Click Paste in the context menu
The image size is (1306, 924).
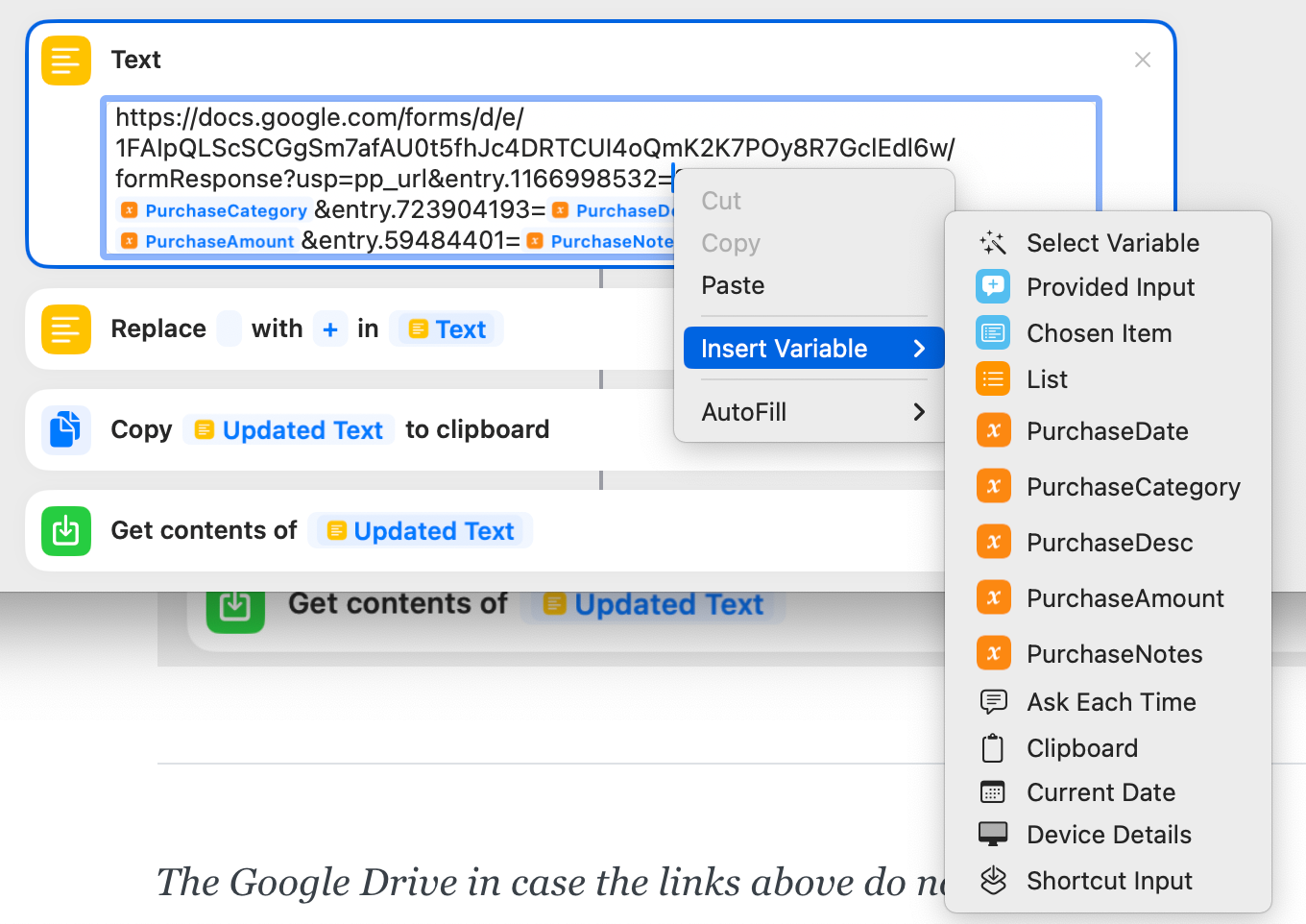733,285
